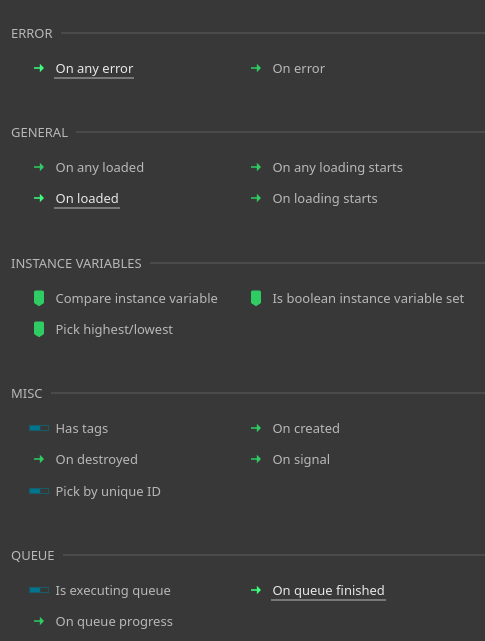This screenshot has height=641, width=485.
Task: Click the blue icon beside Pick by unique ID
Action: (39, 491)
